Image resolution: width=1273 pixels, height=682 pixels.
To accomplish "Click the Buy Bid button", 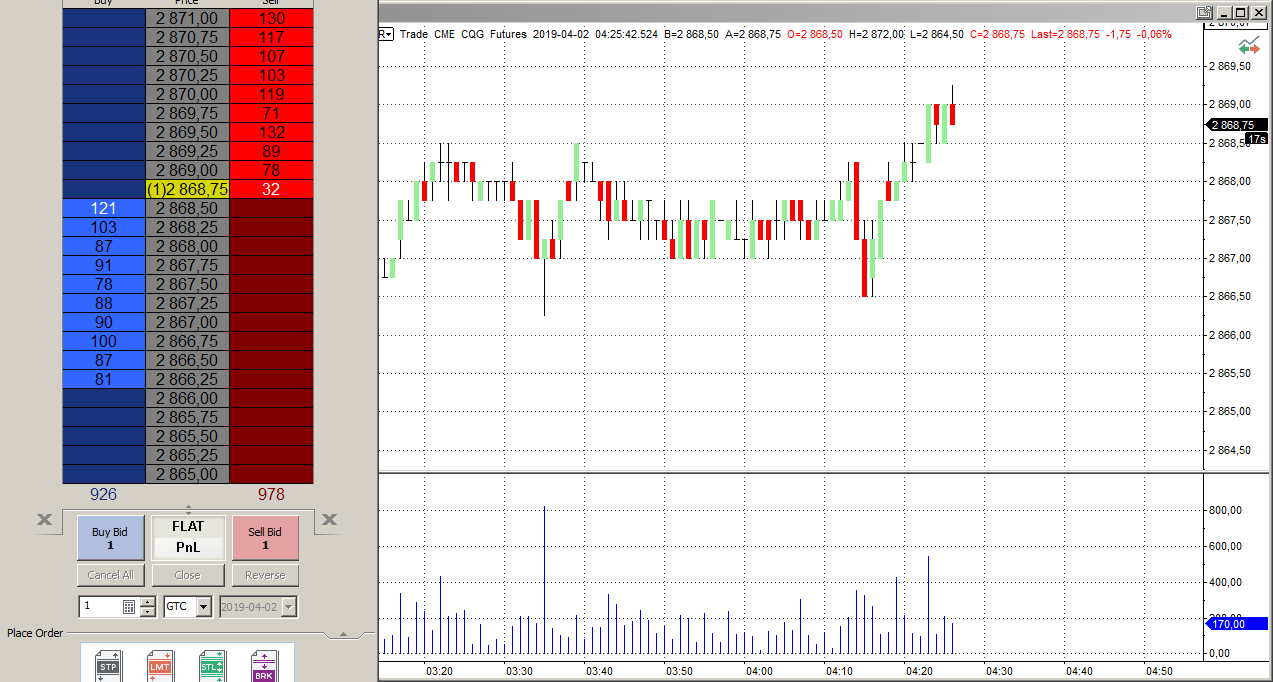I will (x=111, y=538).
